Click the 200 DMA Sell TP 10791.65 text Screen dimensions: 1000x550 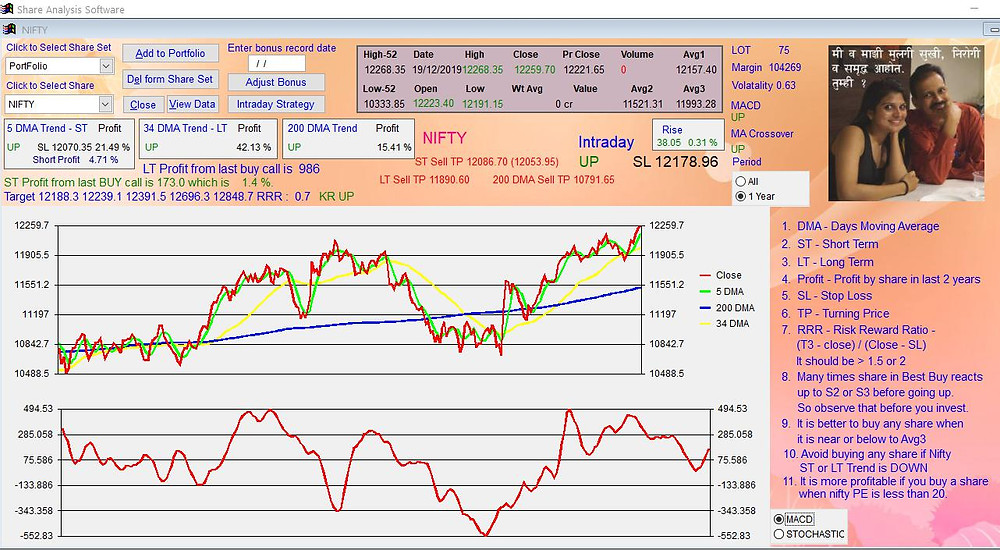point(554,180)
